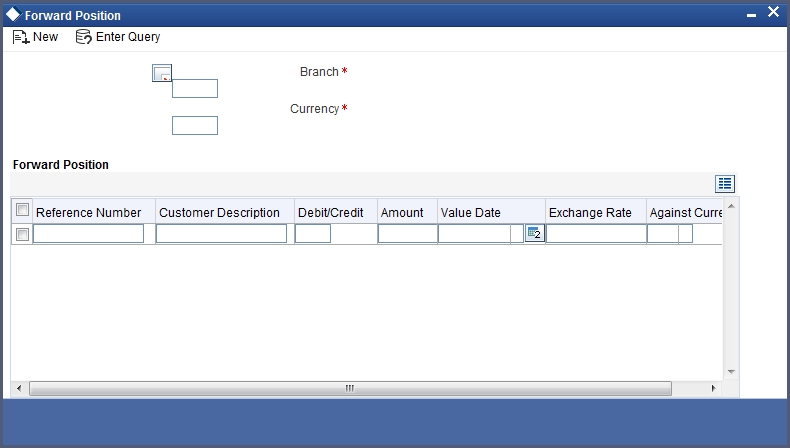This screenshot has width=790, height=448.
Task: Close the Forward Position window
Action: (x=773, y=12)
